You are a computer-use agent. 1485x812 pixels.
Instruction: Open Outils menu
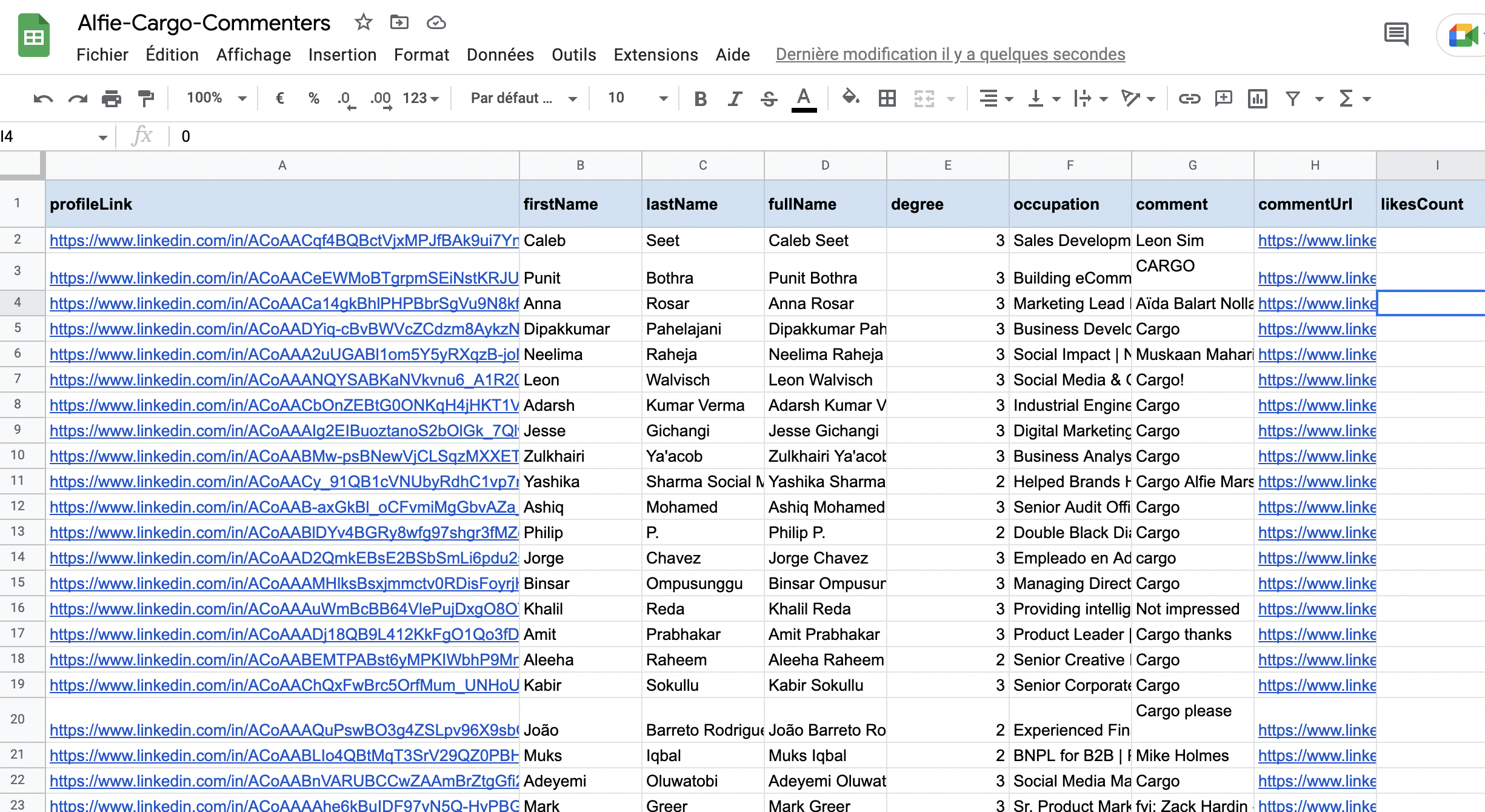(574, 55)
